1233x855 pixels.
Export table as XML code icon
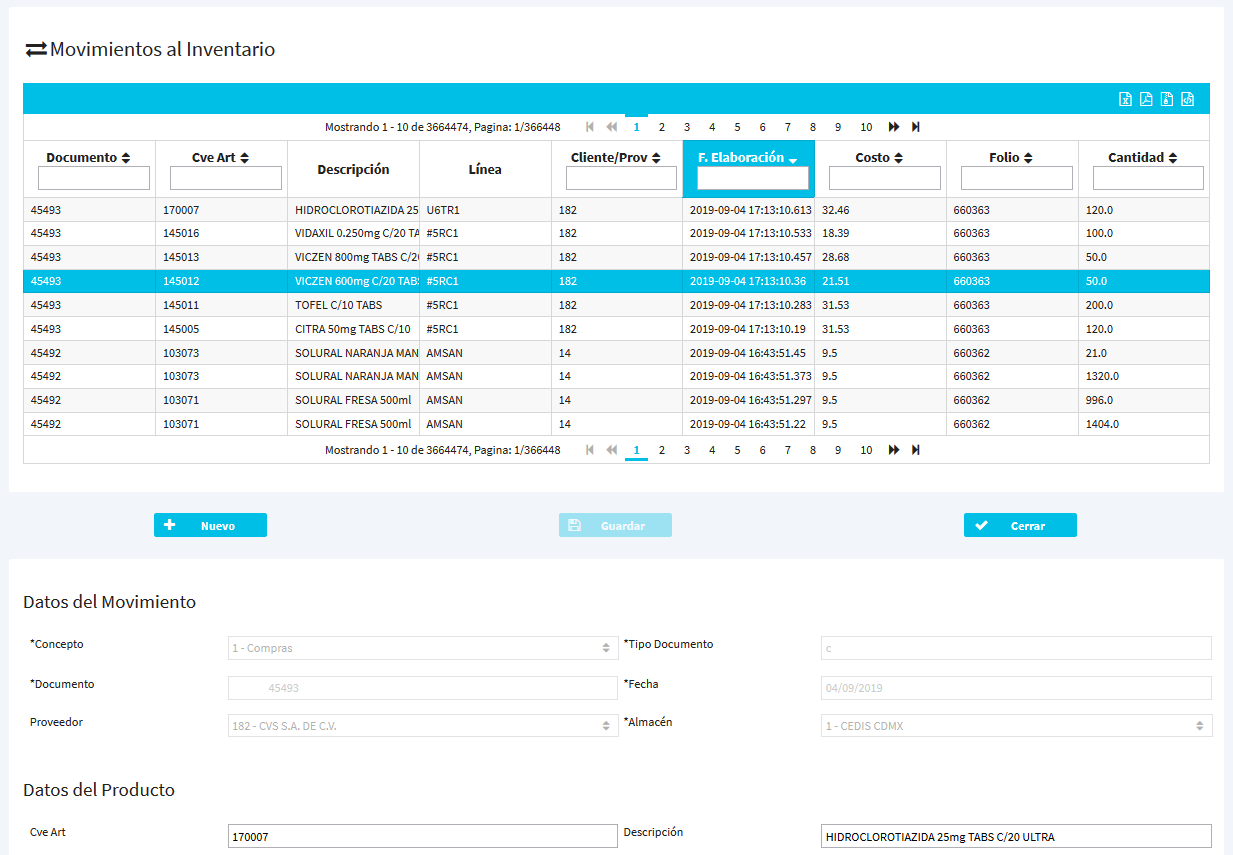(1188, 99)
